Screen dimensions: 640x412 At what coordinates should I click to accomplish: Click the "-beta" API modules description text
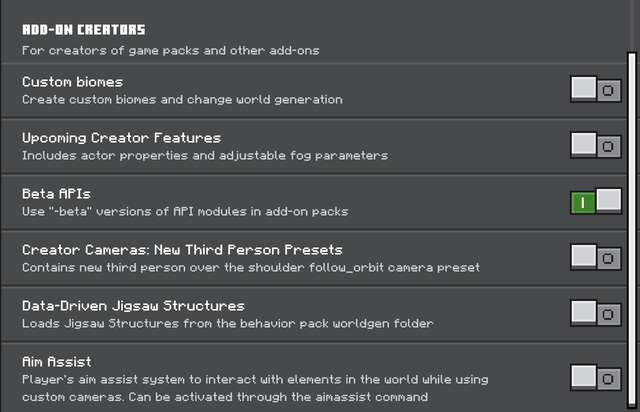tap(185, 211)
